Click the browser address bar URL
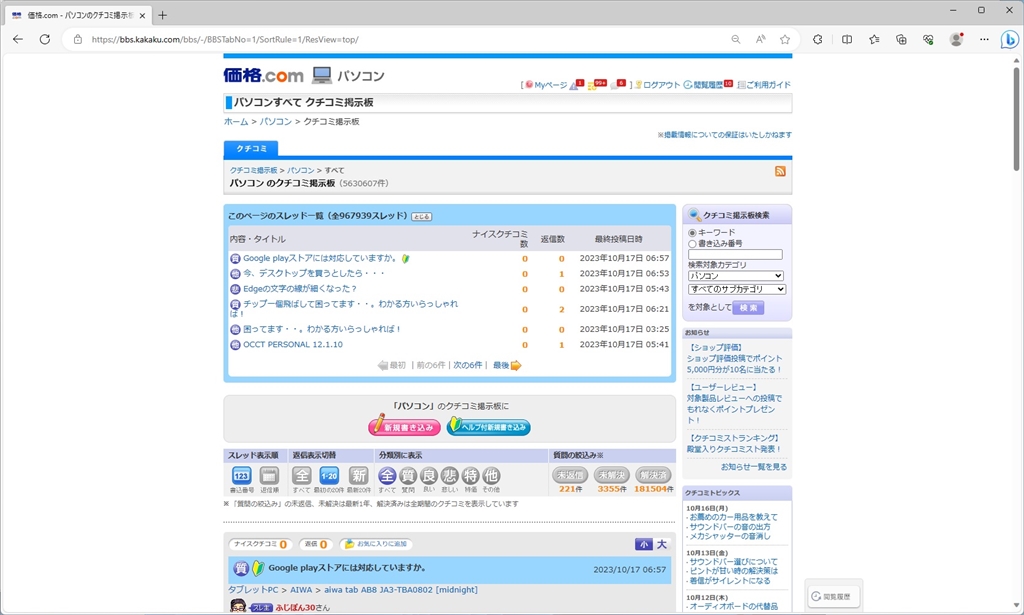Screen dimensions: 1024x615 [225, 39]
